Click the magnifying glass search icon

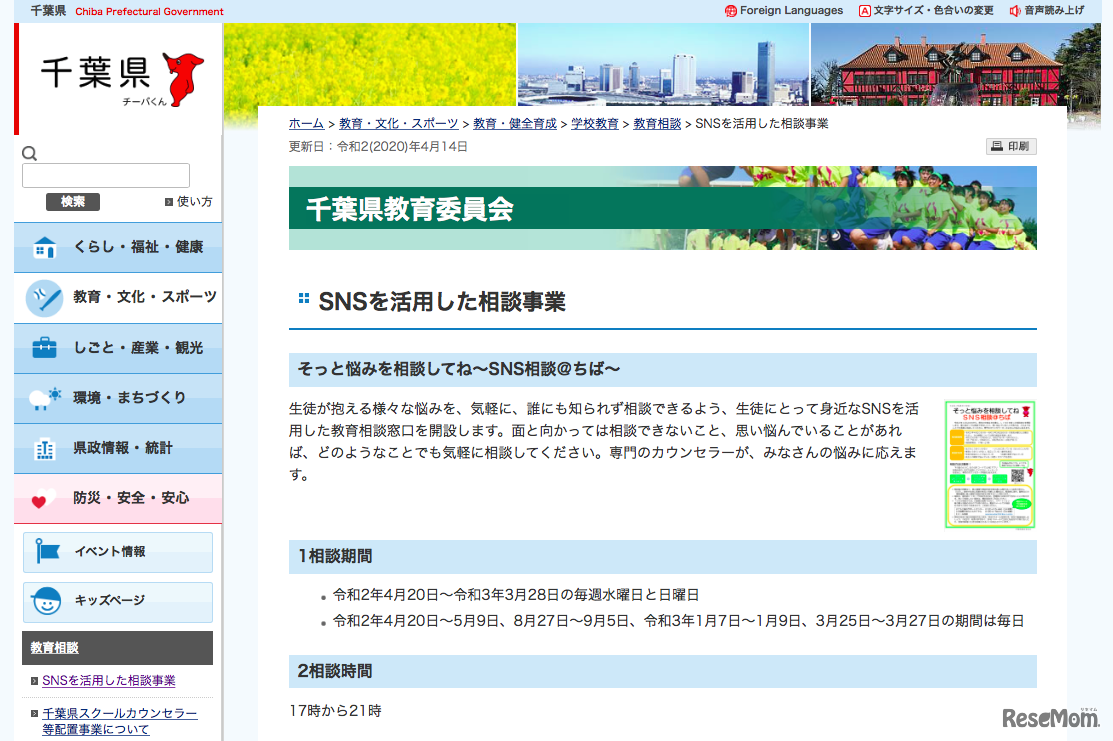pos(29,152)
